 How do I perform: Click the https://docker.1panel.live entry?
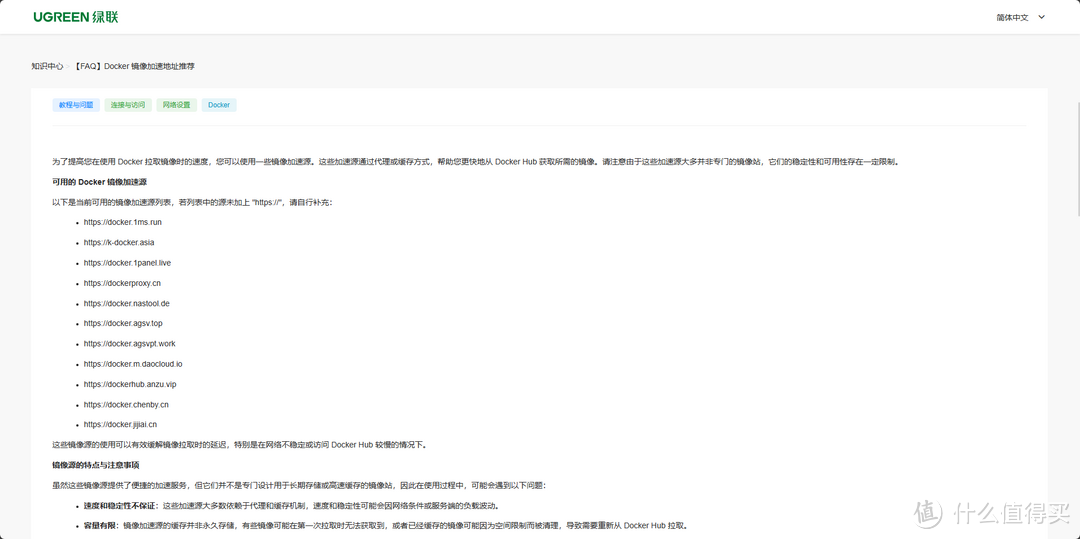127,263
